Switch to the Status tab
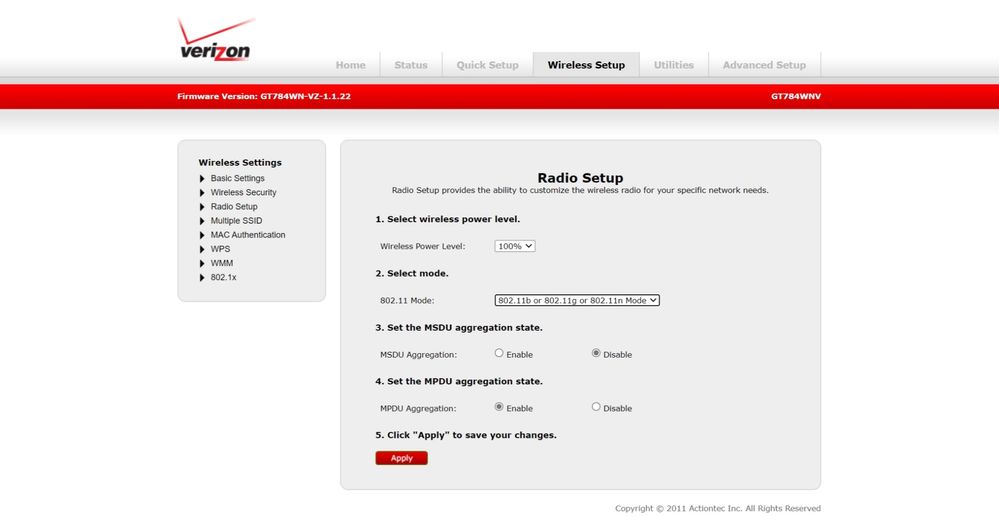This screenshot has width=999, height=517. pos(410,65)
